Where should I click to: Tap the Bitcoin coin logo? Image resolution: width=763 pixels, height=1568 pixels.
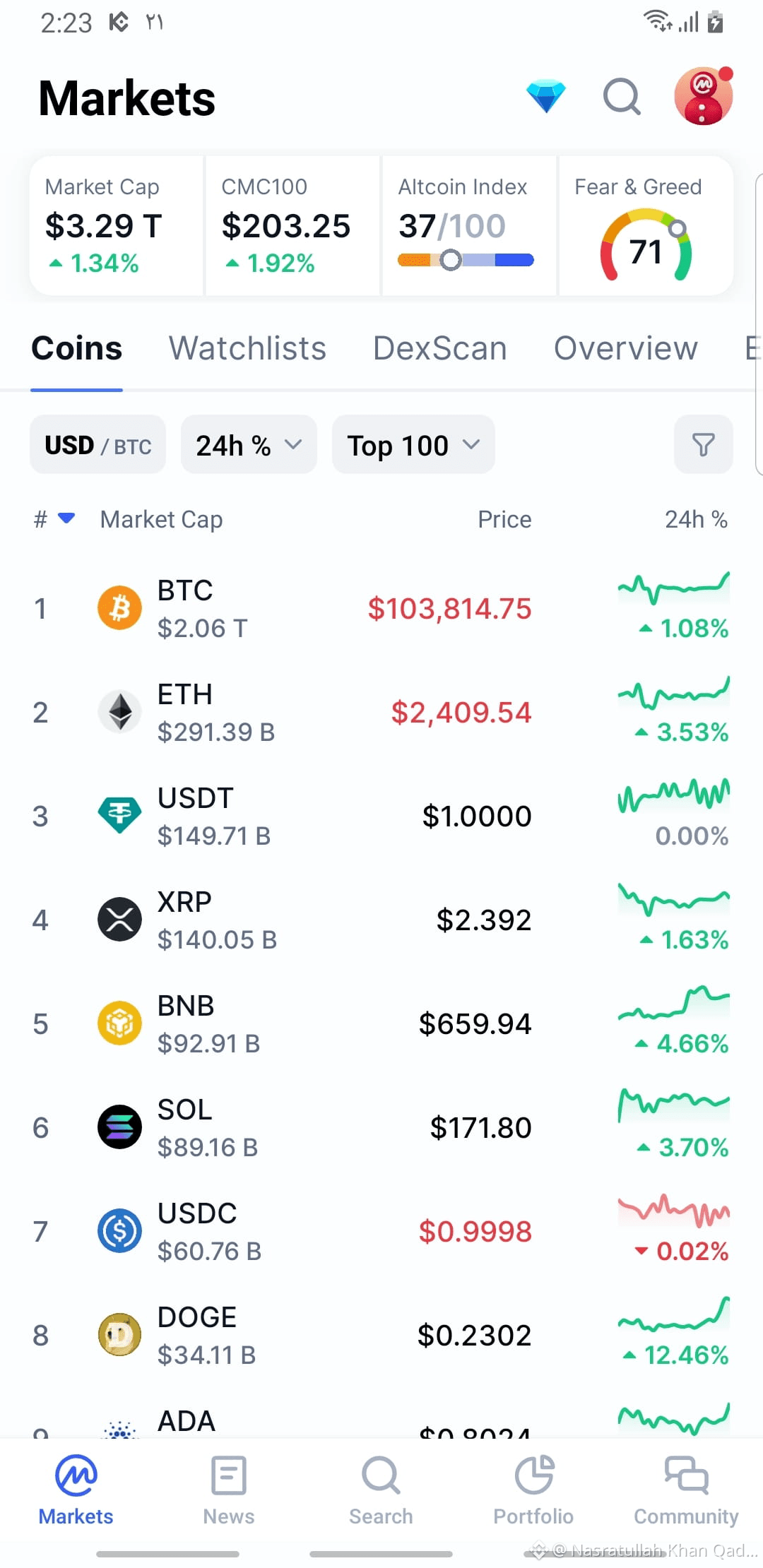(x=119, y=607)
